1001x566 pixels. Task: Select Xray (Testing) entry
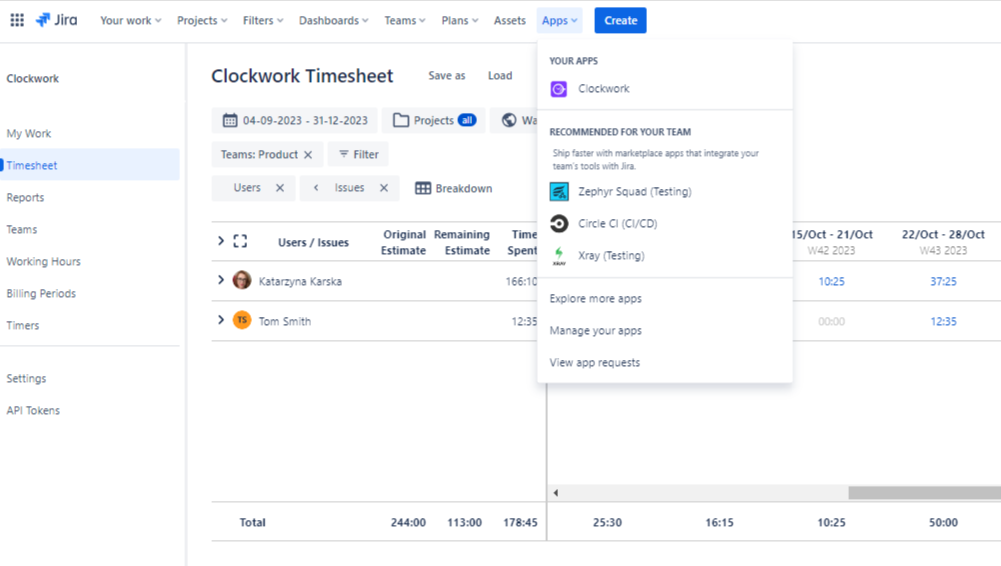665,255
